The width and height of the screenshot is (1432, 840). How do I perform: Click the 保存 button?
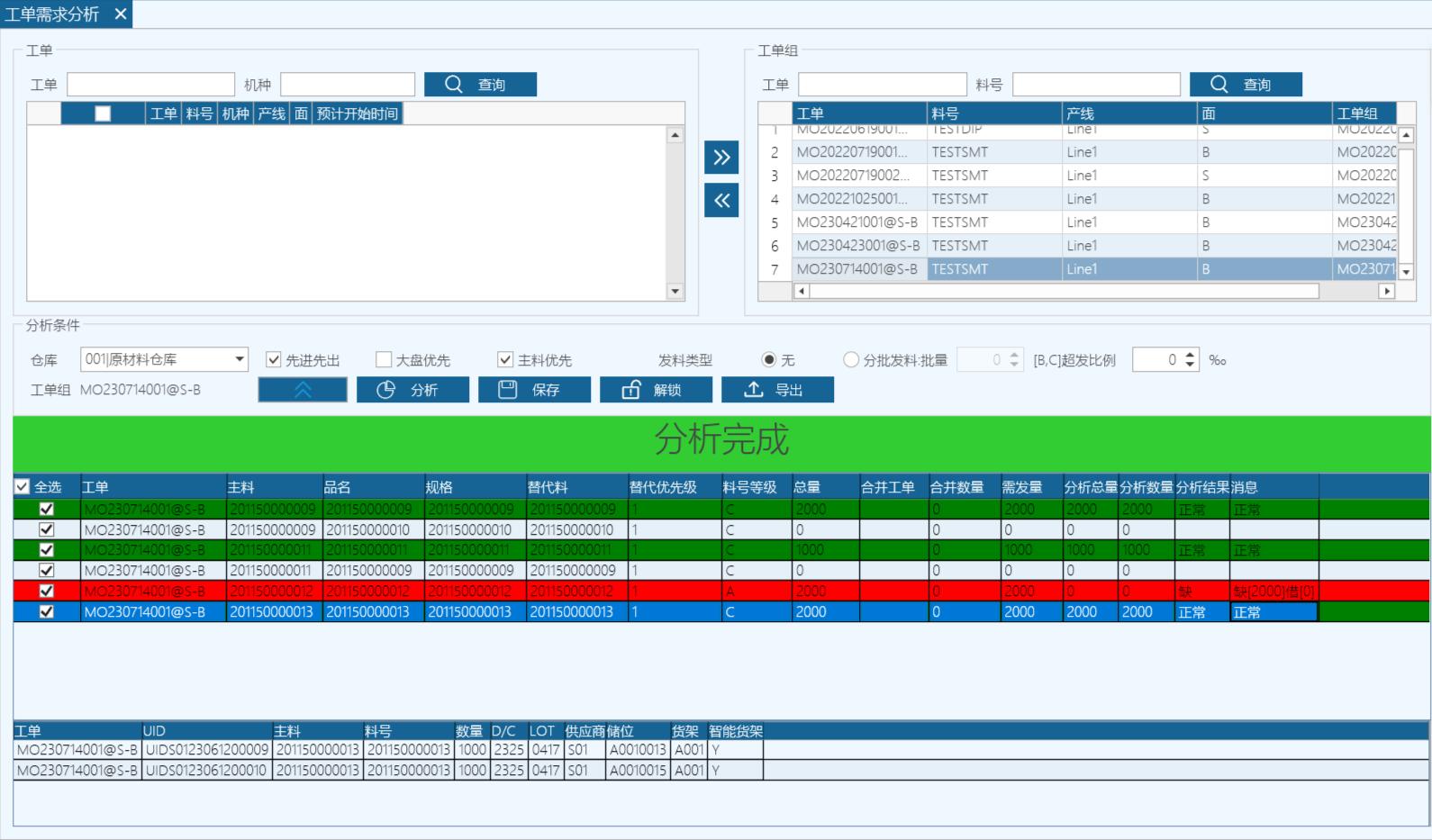click(x=534, y=390)
